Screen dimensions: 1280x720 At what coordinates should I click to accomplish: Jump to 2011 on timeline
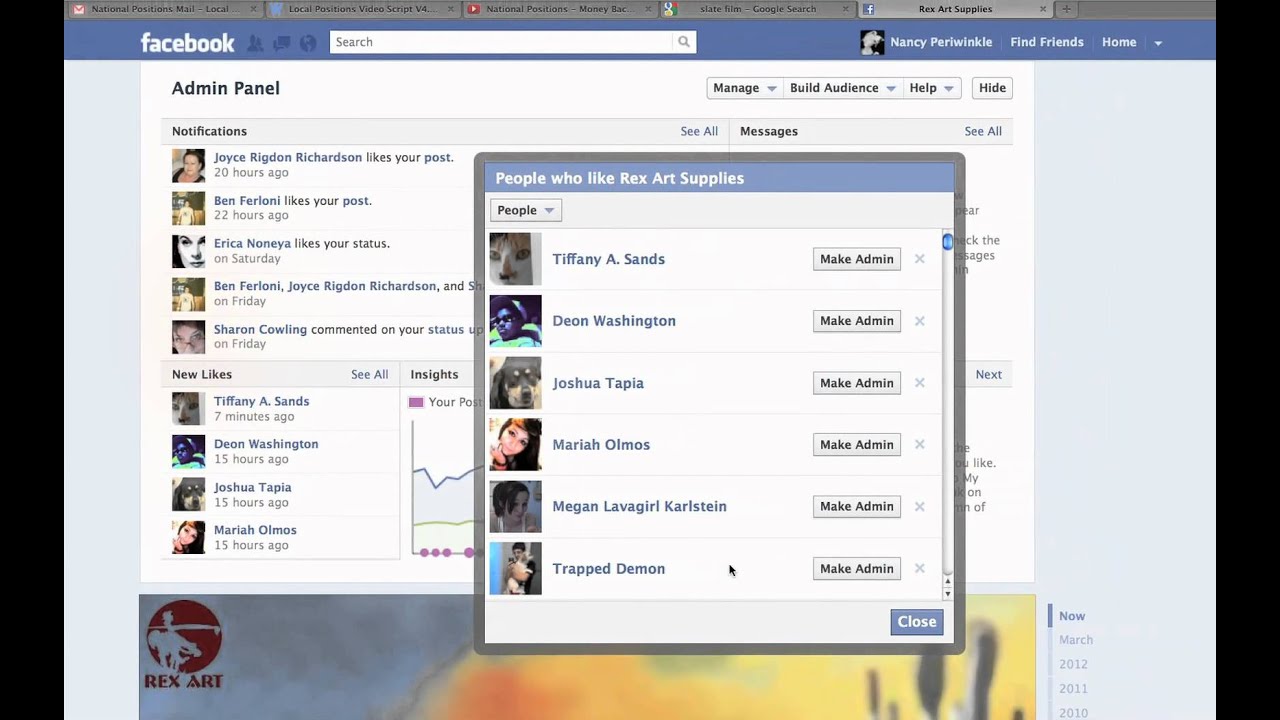pos(1073,688)
